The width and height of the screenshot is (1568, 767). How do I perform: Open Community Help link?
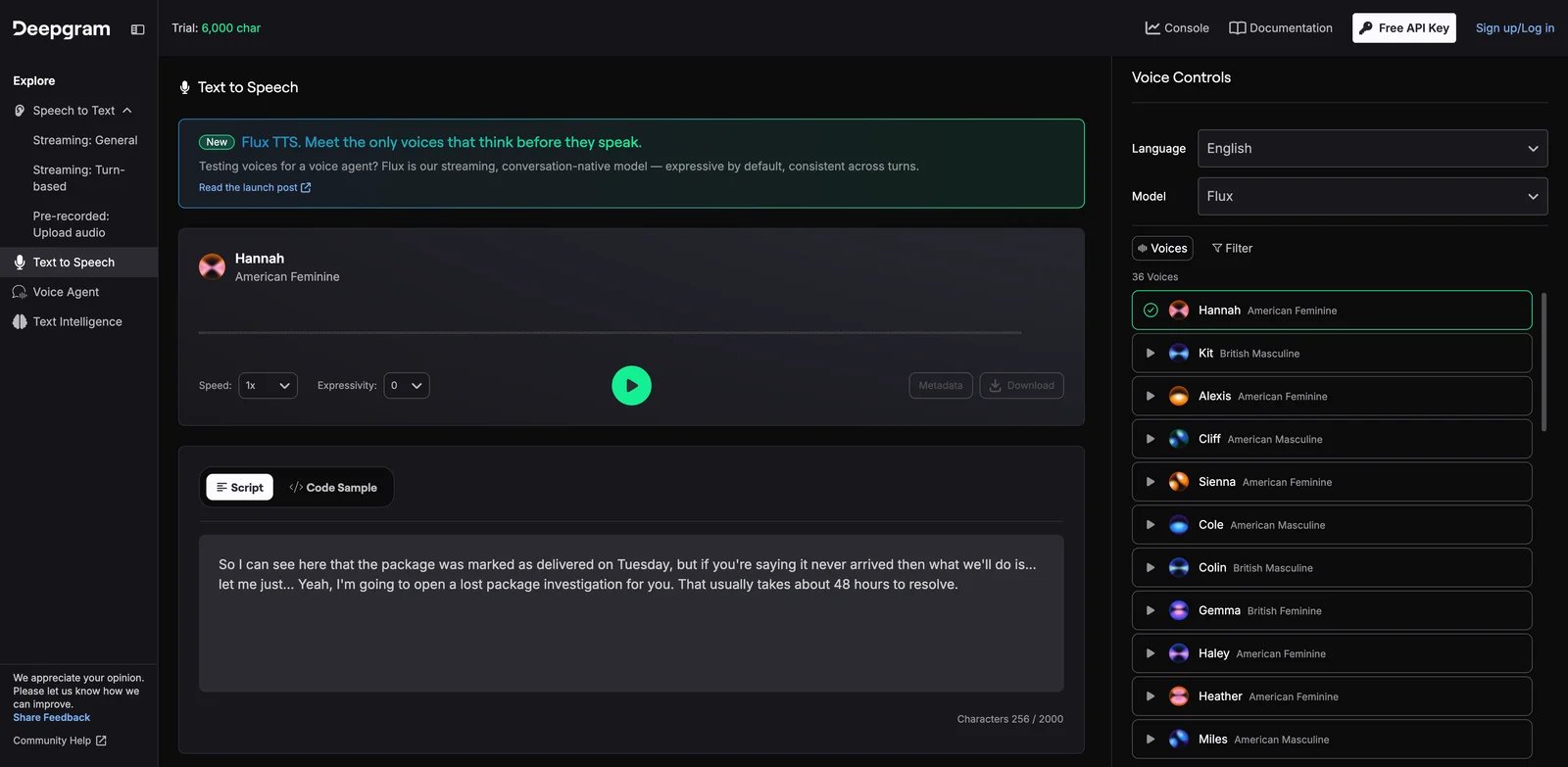point(60,741)
